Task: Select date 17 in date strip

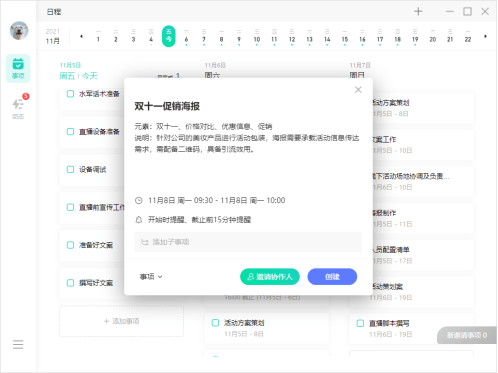Action: click(x=380, y=36)
